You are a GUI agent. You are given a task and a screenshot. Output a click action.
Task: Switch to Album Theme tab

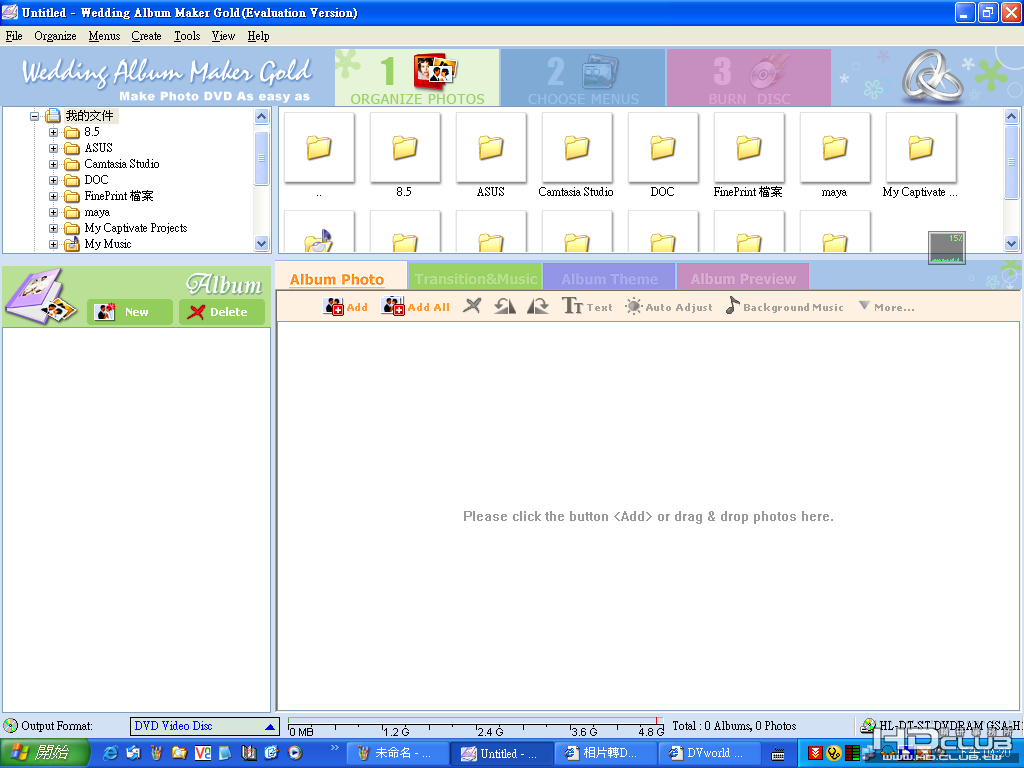pyautogui.click(x=609, y=277)
